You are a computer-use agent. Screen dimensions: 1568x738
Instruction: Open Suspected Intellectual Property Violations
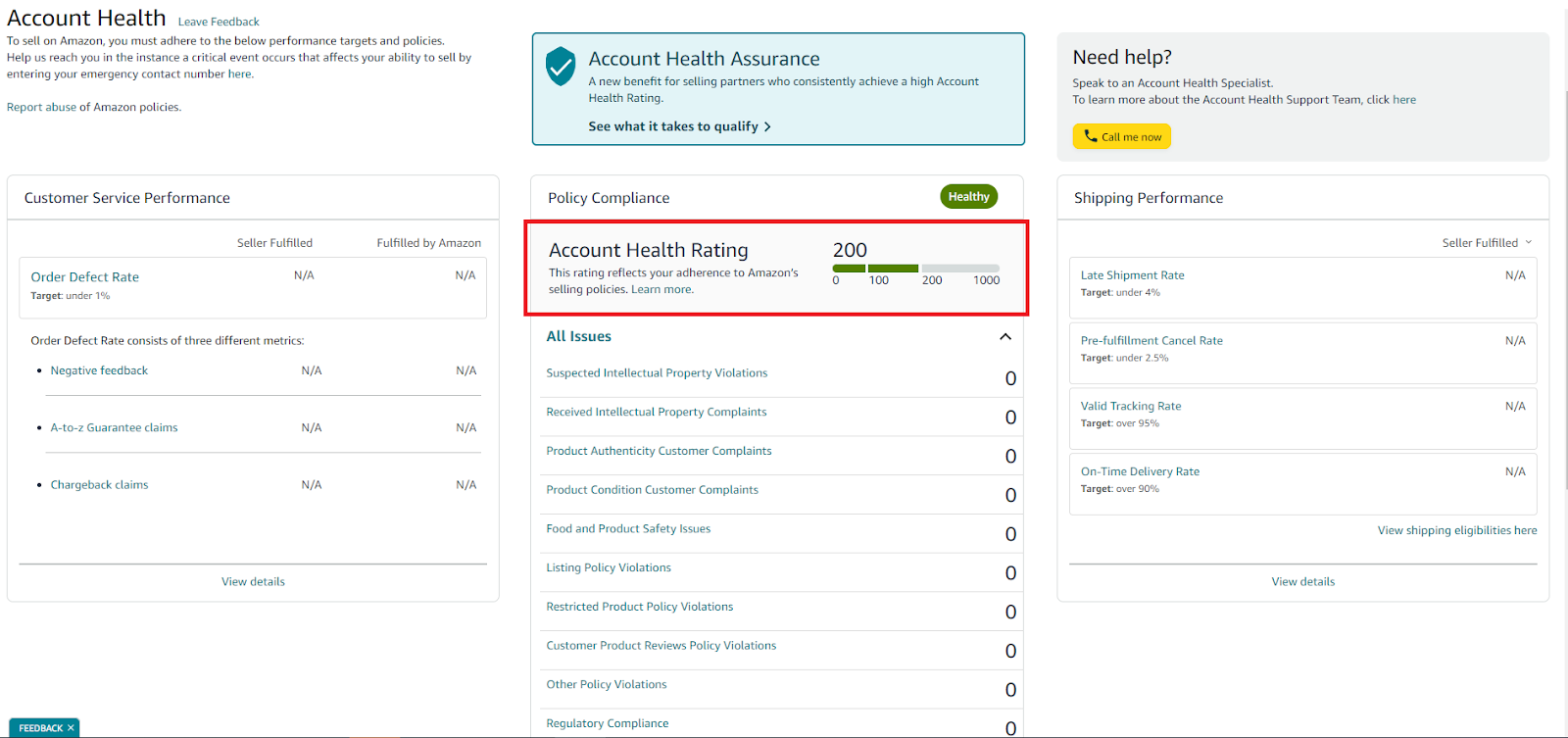pos(657,372)
